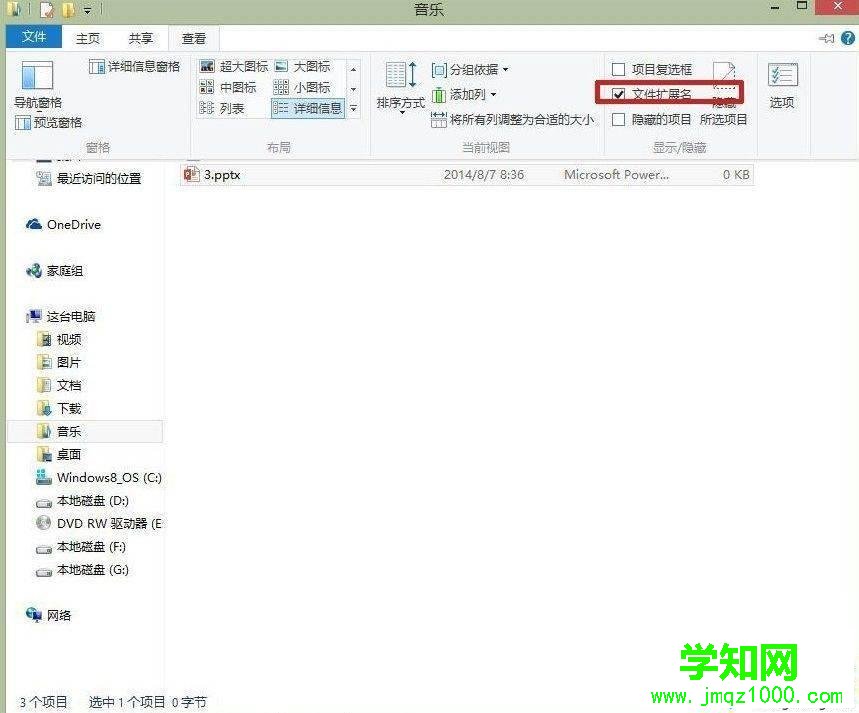Click the PowerPoint icon of 3.pptx
The image size is (859, 713).
[191, 174]
